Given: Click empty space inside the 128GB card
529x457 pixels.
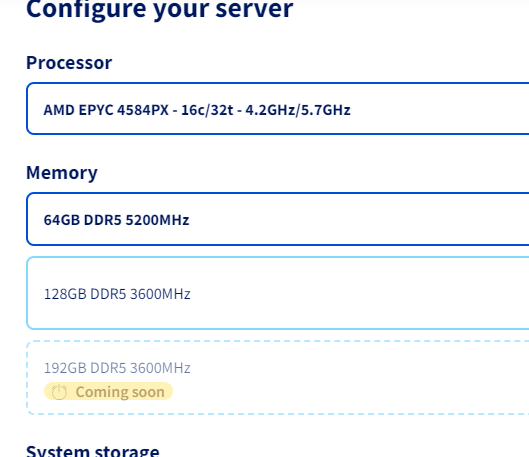Looking at the screenshot, I should tap(371, 293).
